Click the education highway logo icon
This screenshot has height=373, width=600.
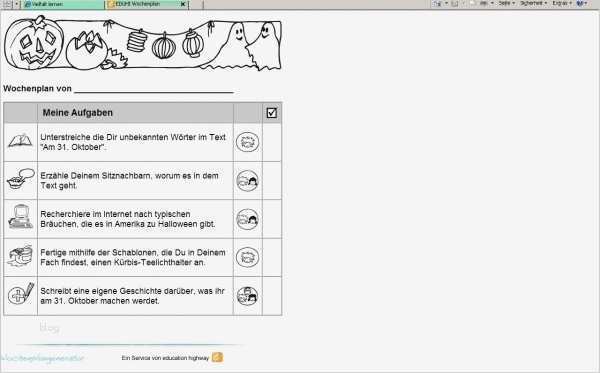point(217,357)
